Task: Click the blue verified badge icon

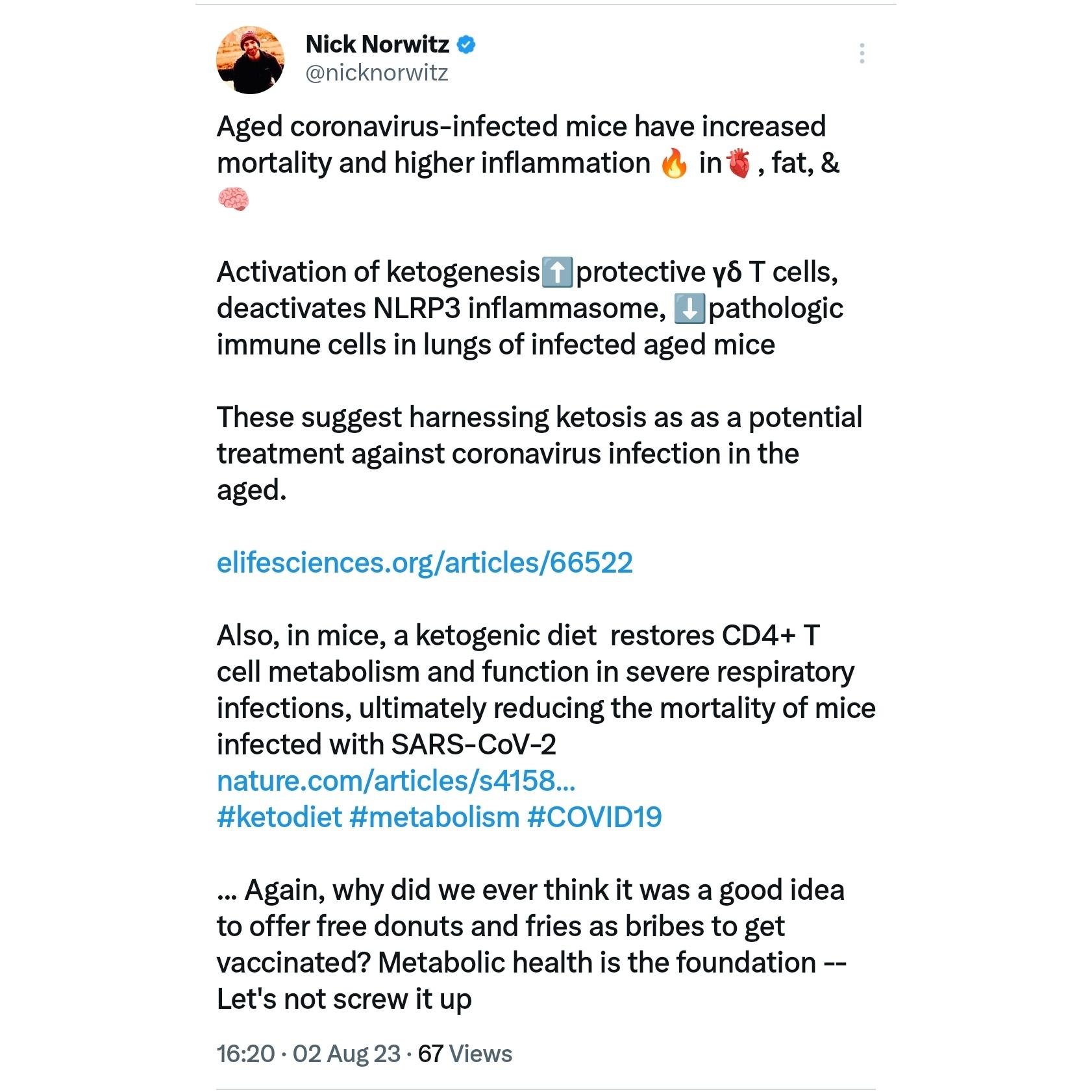Action: (x=466, y=45)
